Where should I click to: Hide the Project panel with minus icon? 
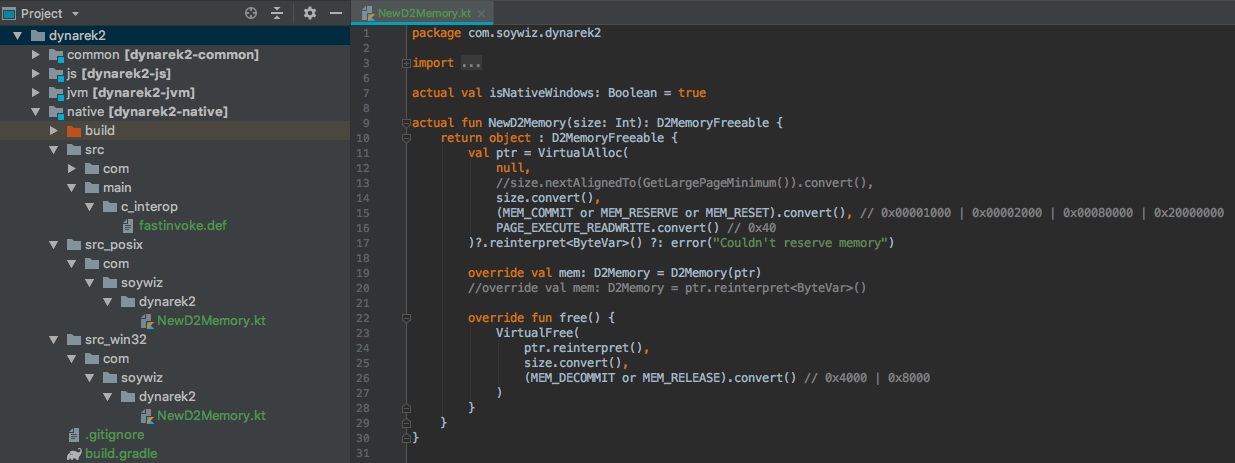point(336,13)
